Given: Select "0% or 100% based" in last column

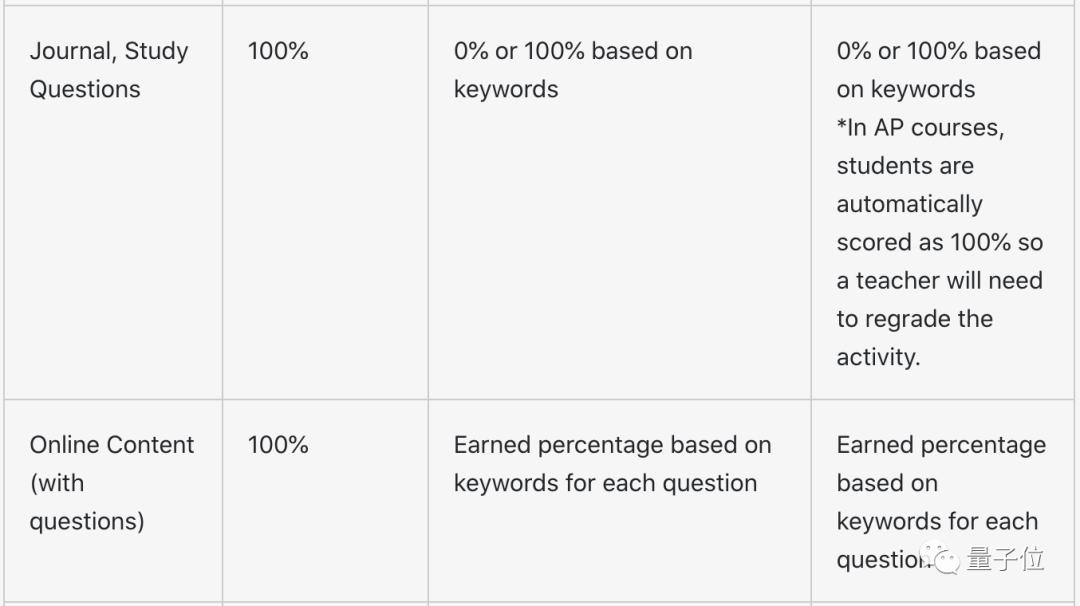Looking at the screenshot, I should pos(938,51).
